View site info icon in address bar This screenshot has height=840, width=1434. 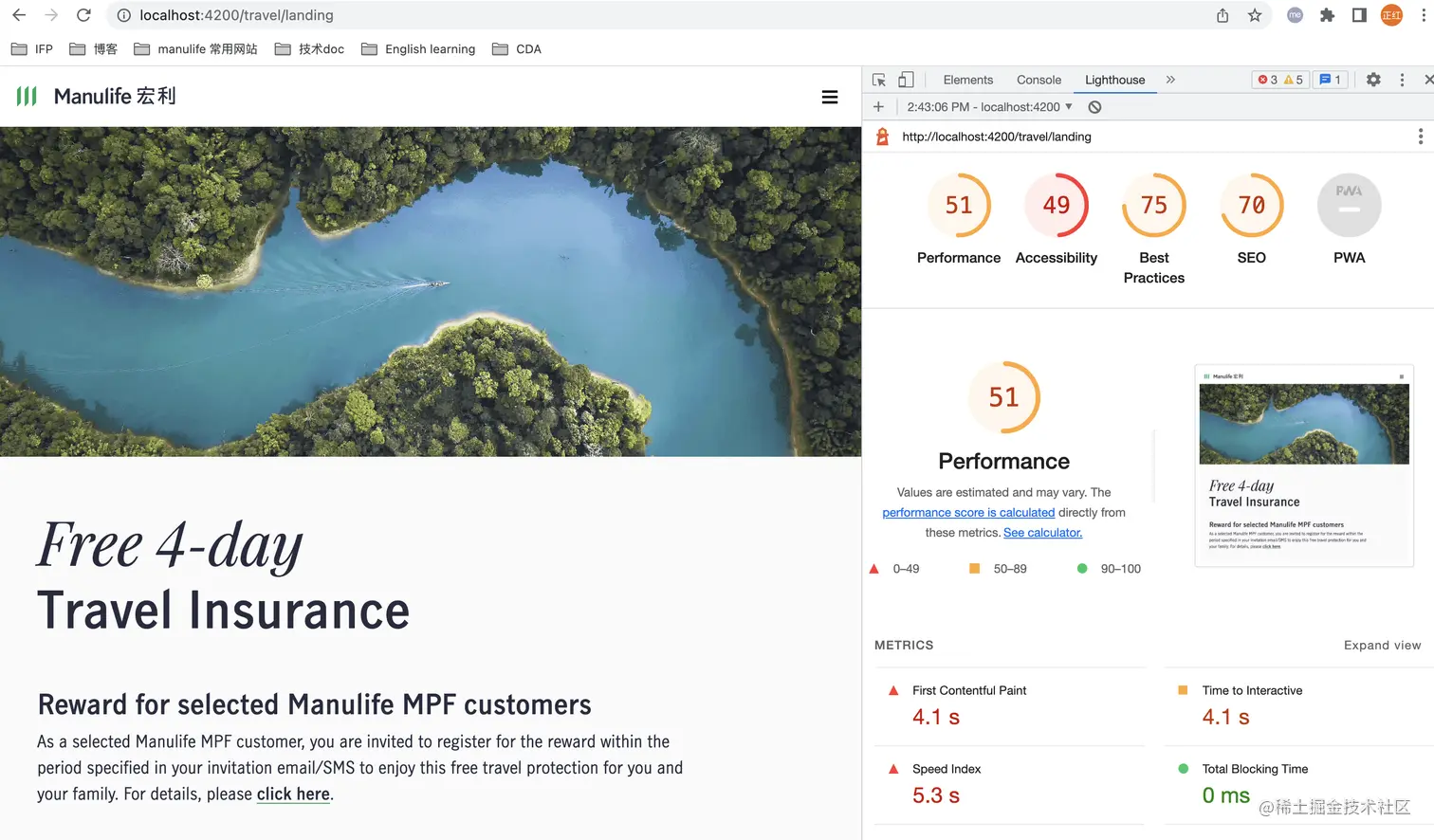click(123, 15)
